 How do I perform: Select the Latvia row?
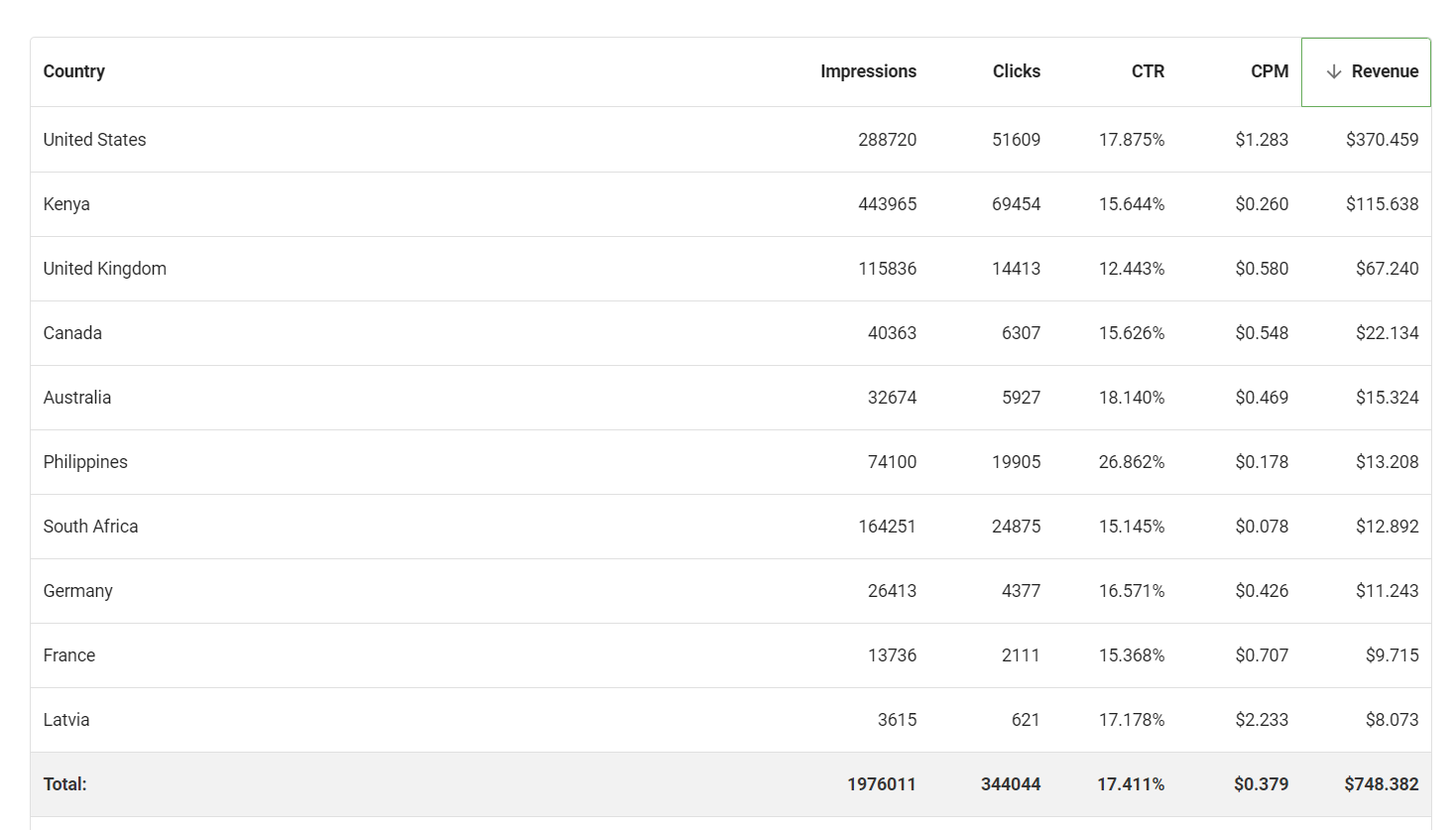65,719
